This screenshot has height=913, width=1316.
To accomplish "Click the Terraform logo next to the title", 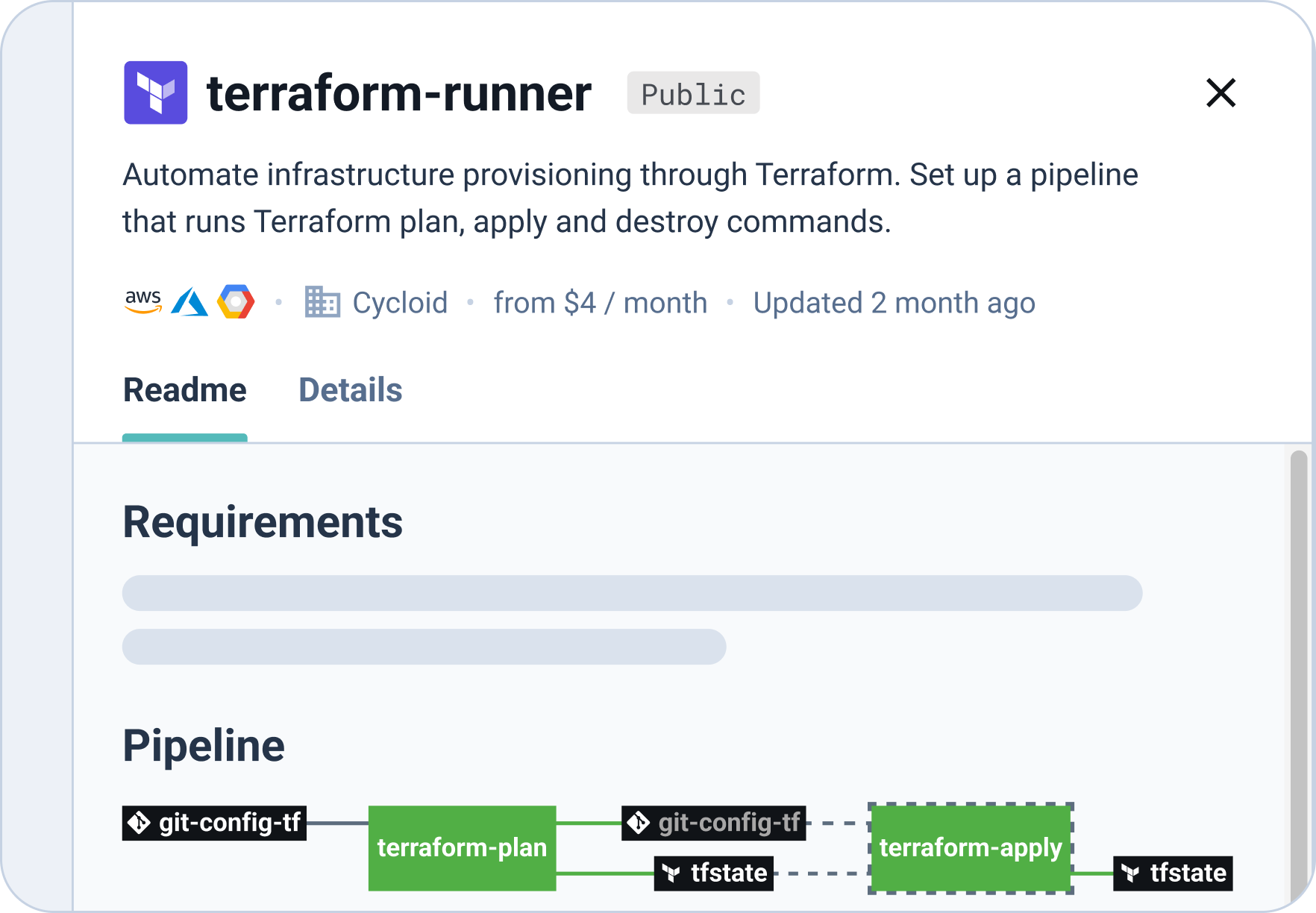I will pyautogui.click(x=156, y=93).
